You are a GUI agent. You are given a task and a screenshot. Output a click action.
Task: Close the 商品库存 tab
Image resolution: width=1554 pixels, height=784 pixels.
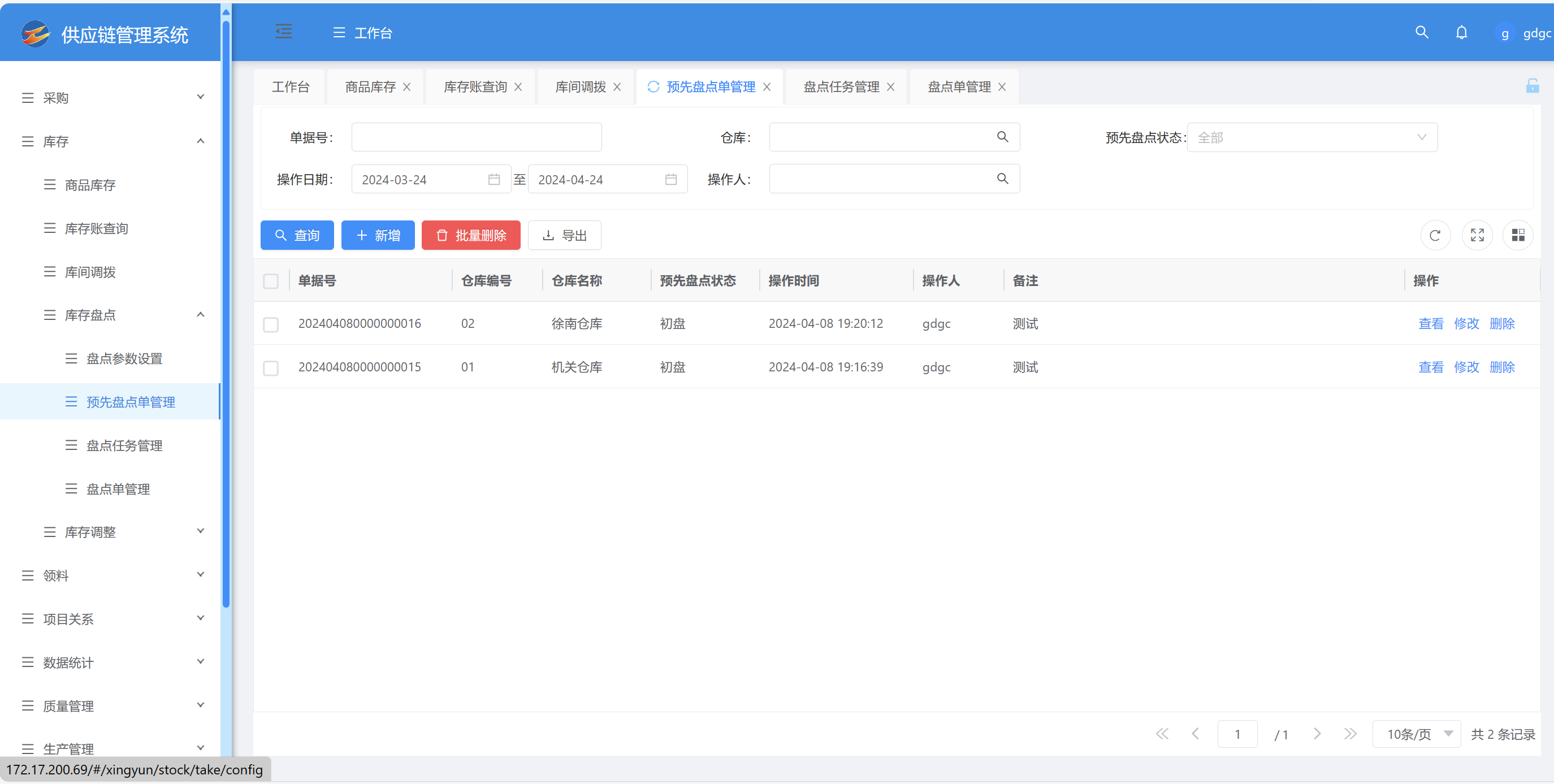[x=406, y=87]
